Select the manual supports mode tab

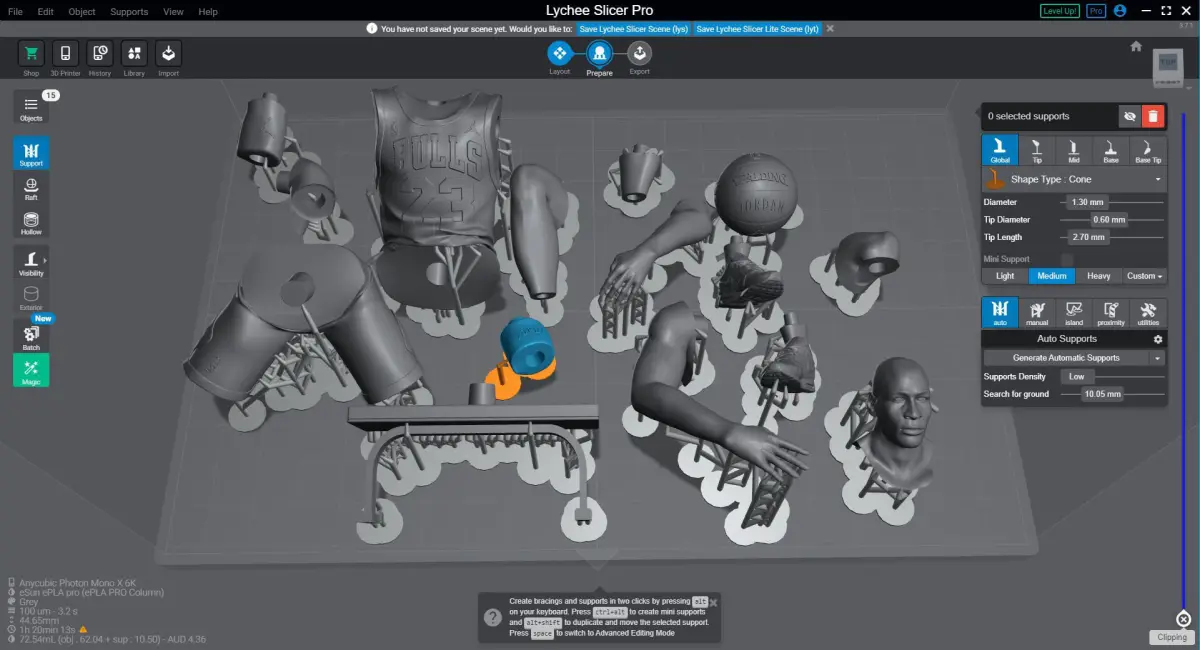point(1037,312)
